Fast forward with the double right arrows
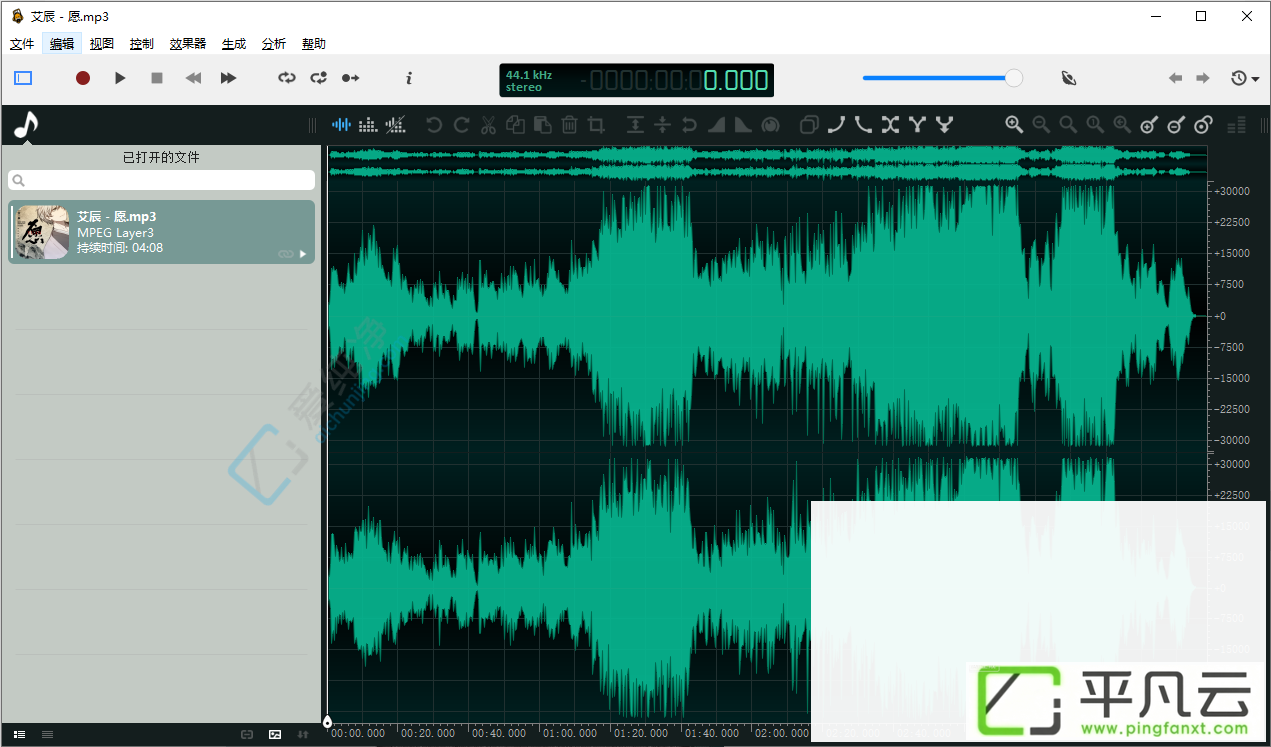Screen dimensions: 1271x747 tap(228, 78)
